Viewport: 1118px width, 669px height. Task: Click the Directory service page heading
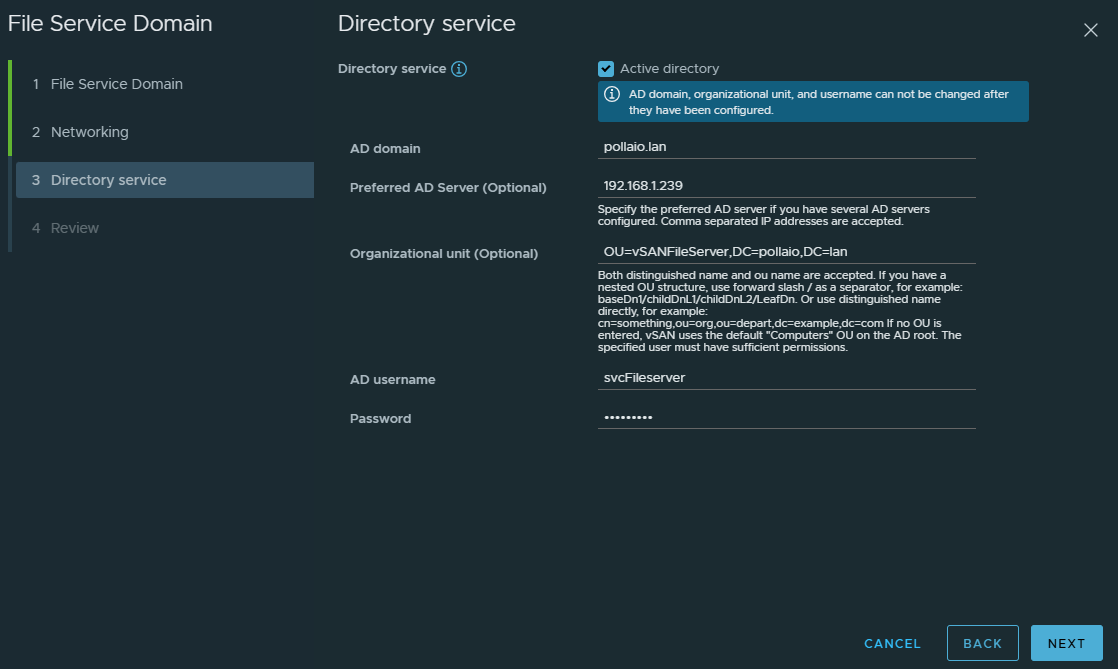(426, 24)
